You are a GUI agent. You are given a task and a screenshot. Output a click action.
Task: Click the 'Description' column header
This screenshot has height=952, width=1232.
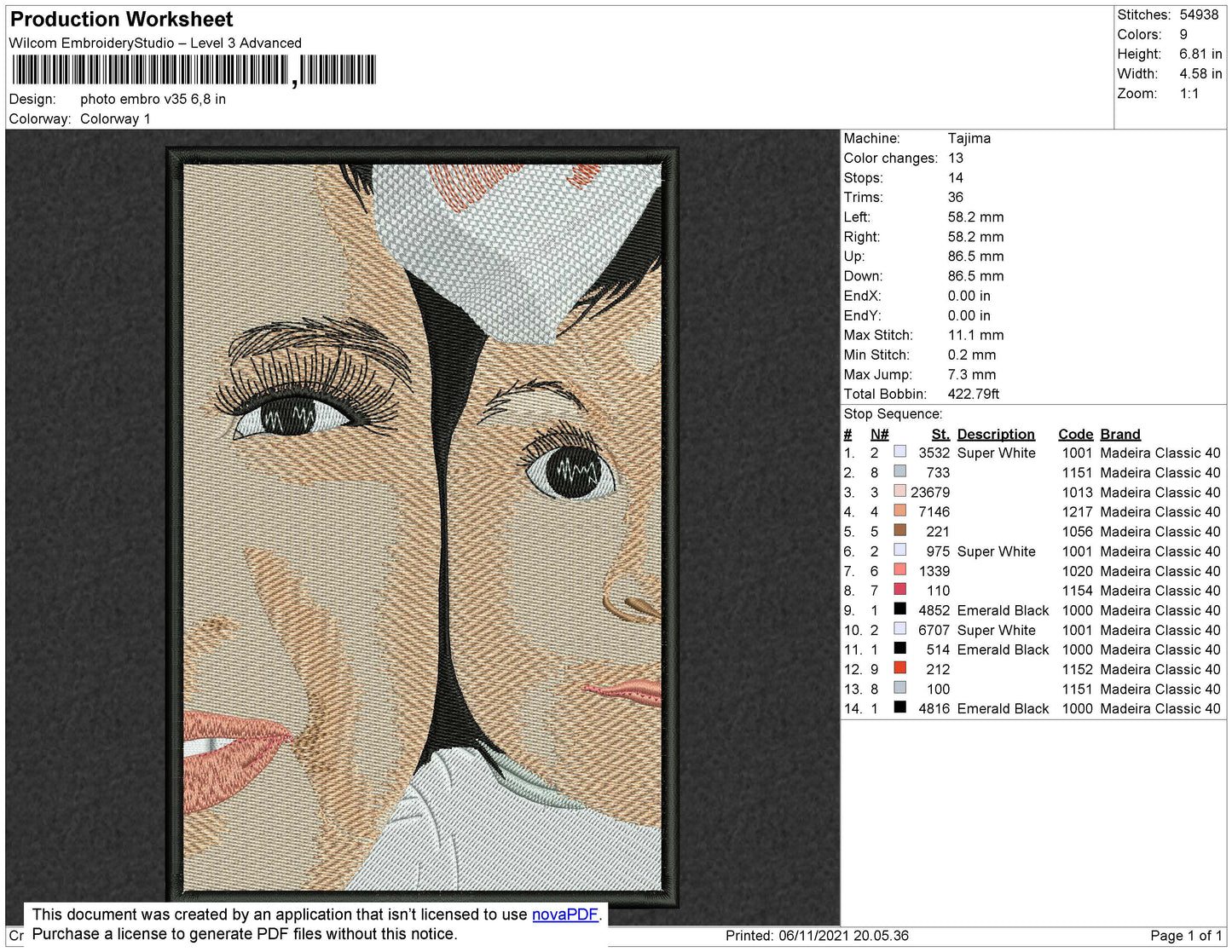tap(996, 434)
